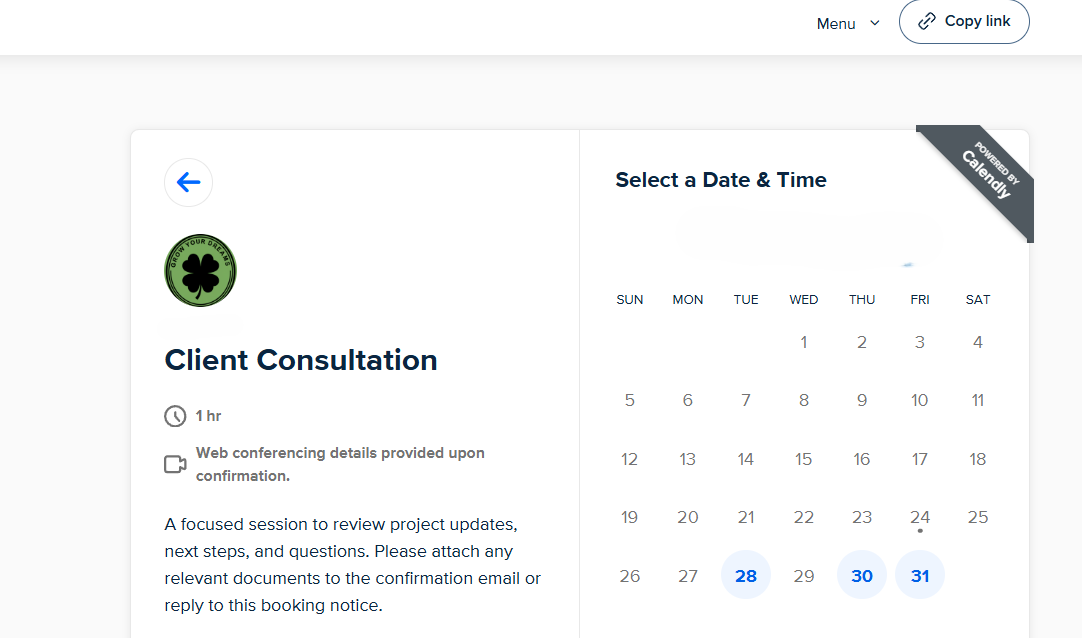The height and width of the screenshot is (638, 1082).
Task: Click the Client Consultation heading
Action: pyautogui.click(x=301, y=360)
